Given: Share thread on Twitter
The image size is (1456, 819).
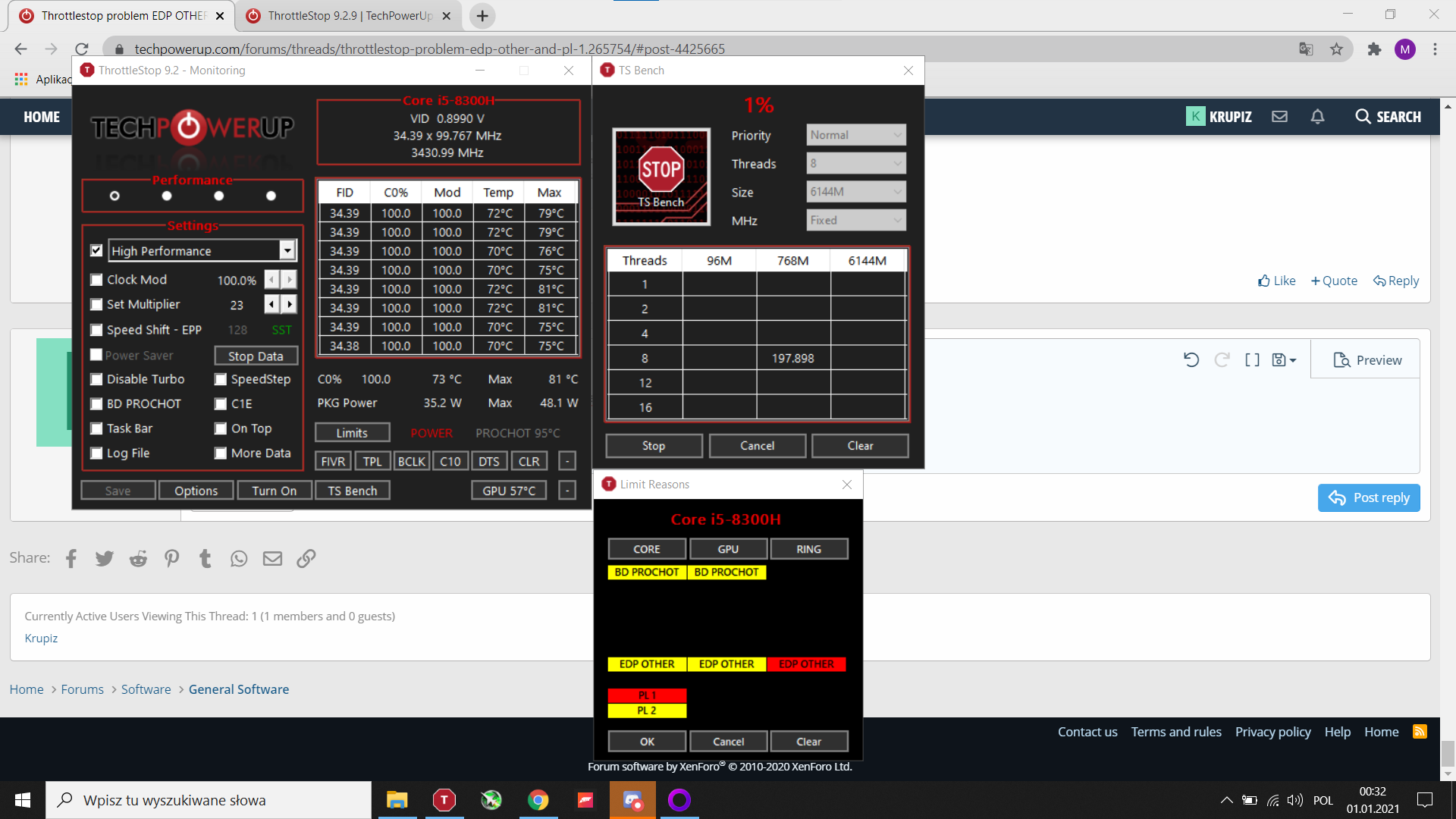Looking at the screenshot, I should pos(105,559).
